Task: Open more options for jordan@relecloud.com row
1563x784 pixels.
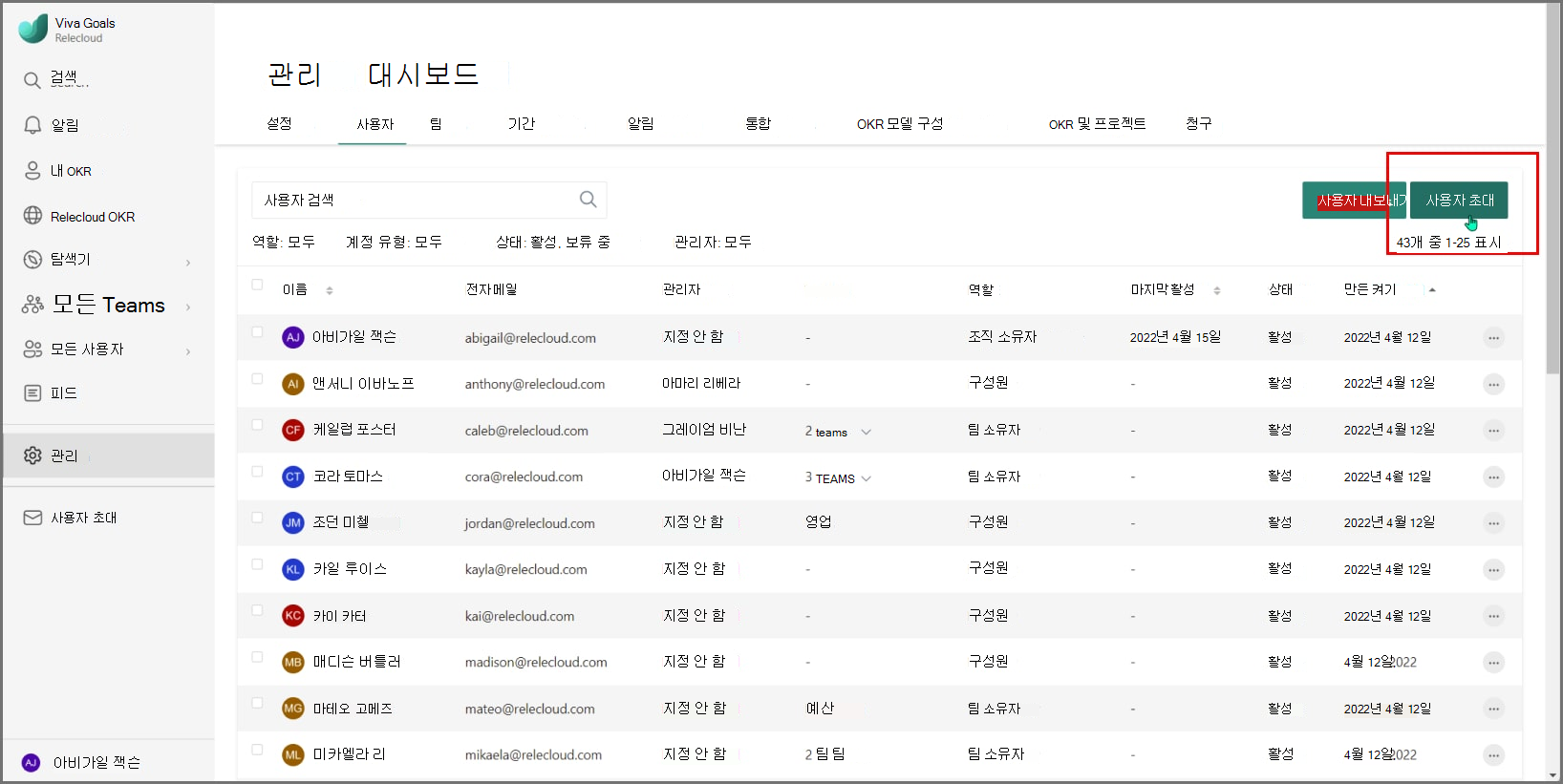Action: point(1493,523)
